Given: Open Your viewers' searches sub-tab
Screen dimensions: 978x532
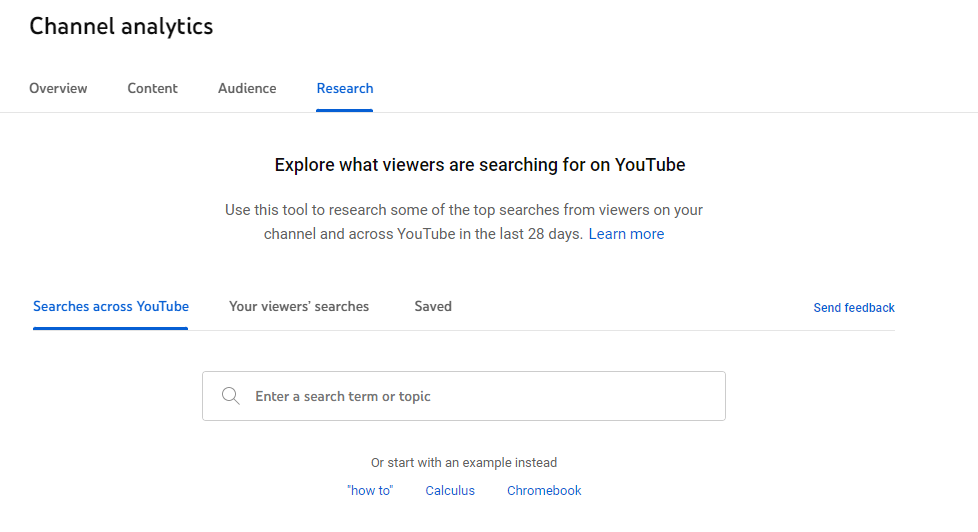Looking at the screenshot, I should (299, 306).
